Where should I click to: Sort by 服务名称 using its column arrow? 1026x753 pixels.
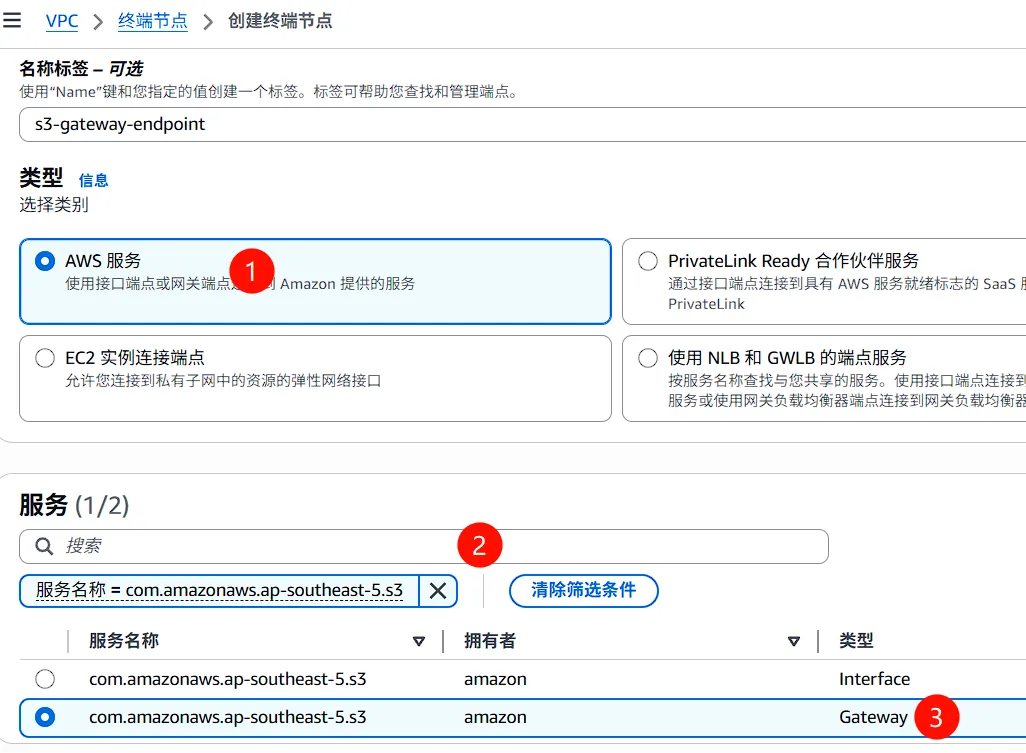[419, 641]
